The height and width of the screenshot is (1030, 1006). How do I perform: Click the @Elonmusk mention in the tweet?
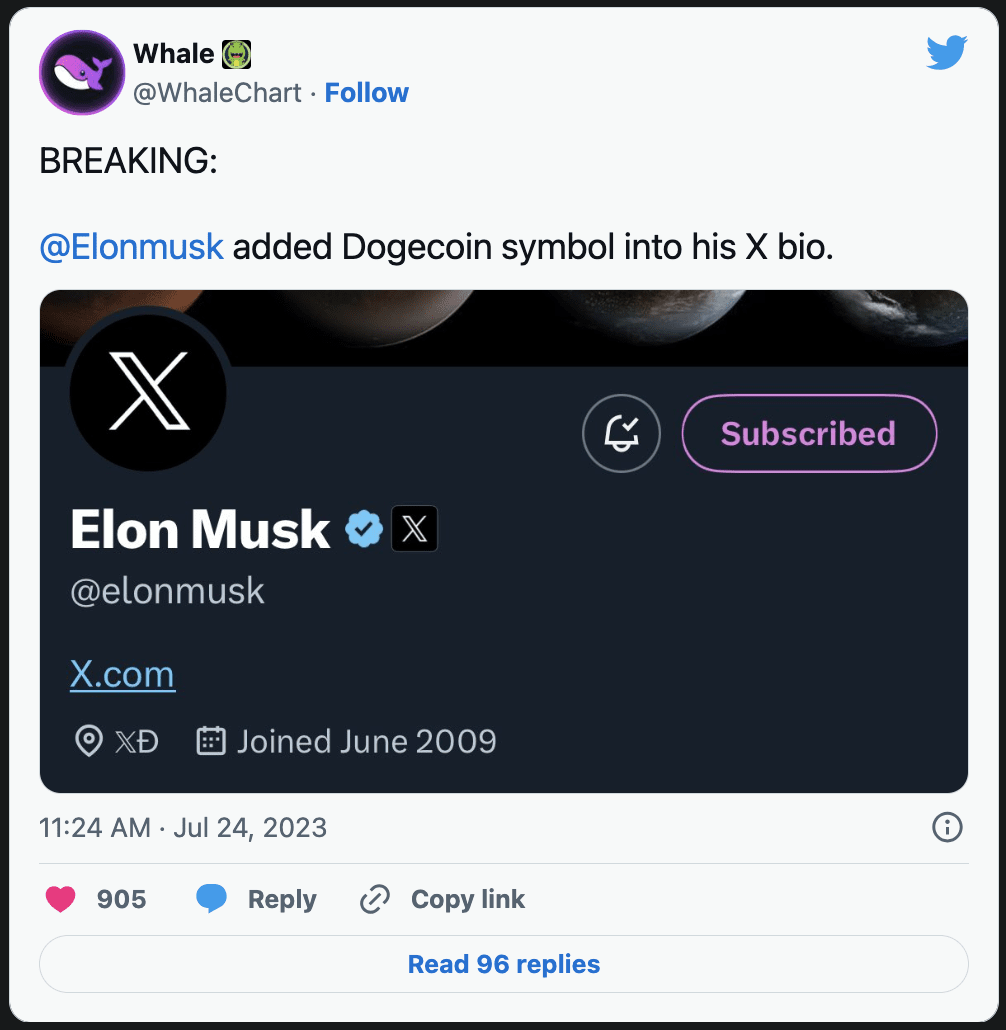tap(131, 246)
